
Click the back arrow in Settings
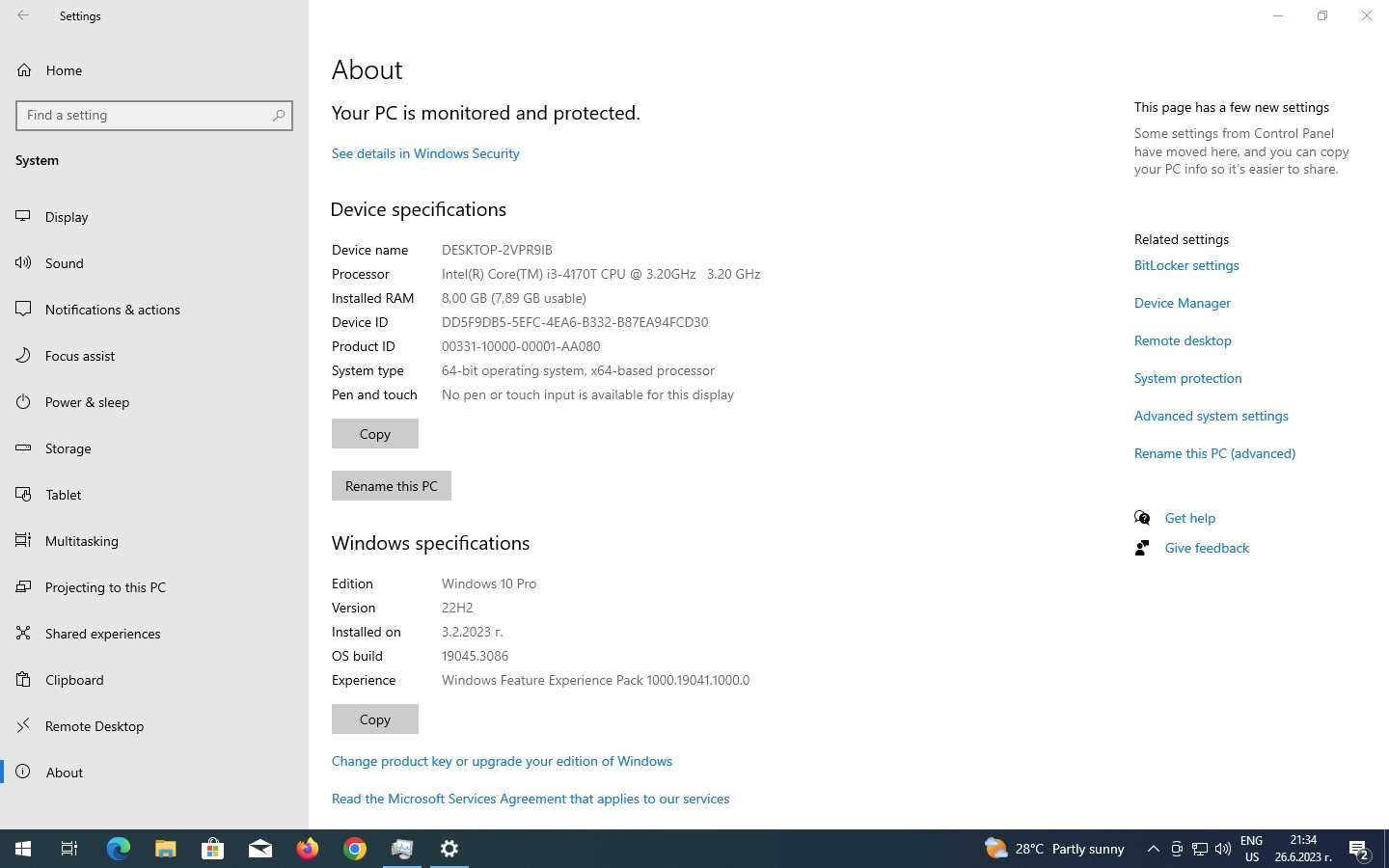pos(23,15)
